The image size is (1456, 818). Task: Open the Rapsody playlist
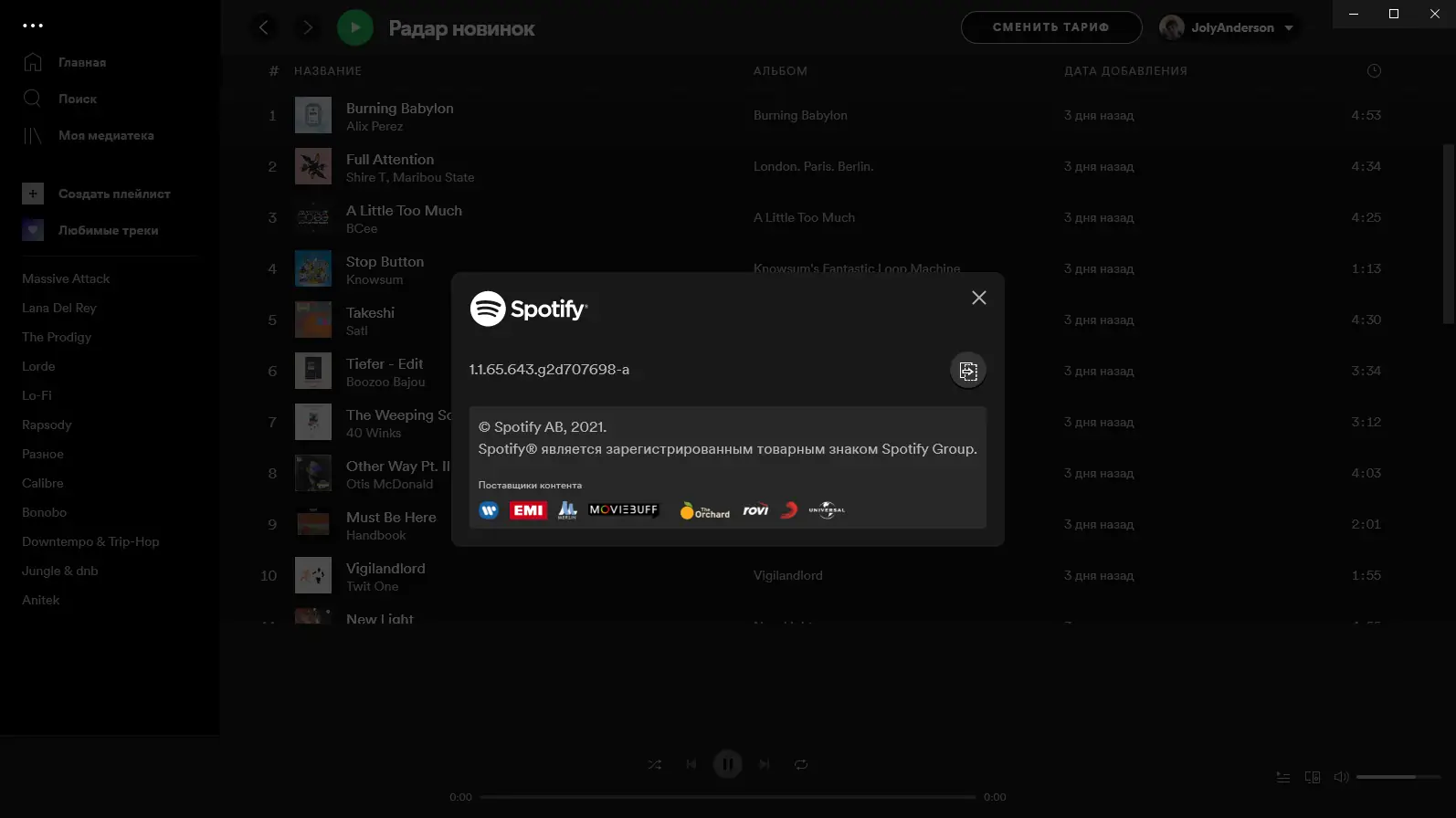[47, 425]
